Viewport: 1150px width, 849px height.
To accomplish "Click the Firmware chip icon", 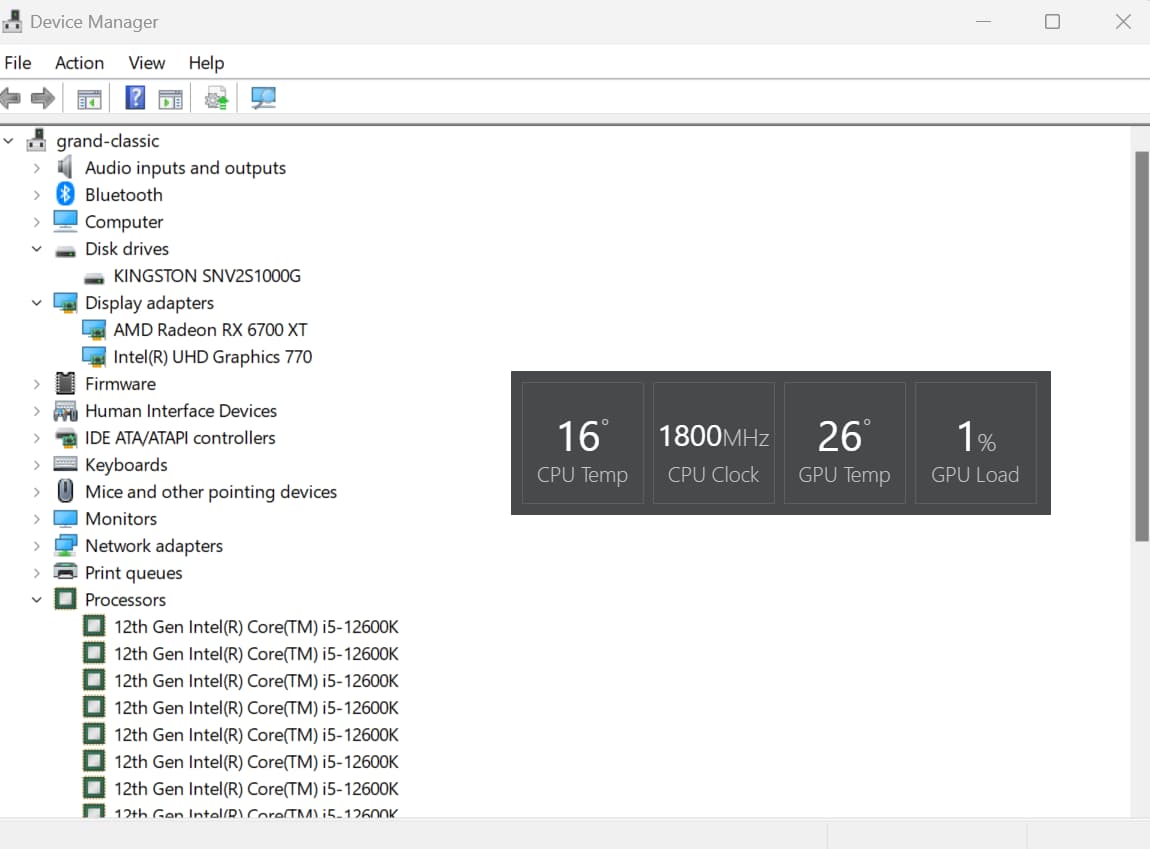I will coord(65,383).
